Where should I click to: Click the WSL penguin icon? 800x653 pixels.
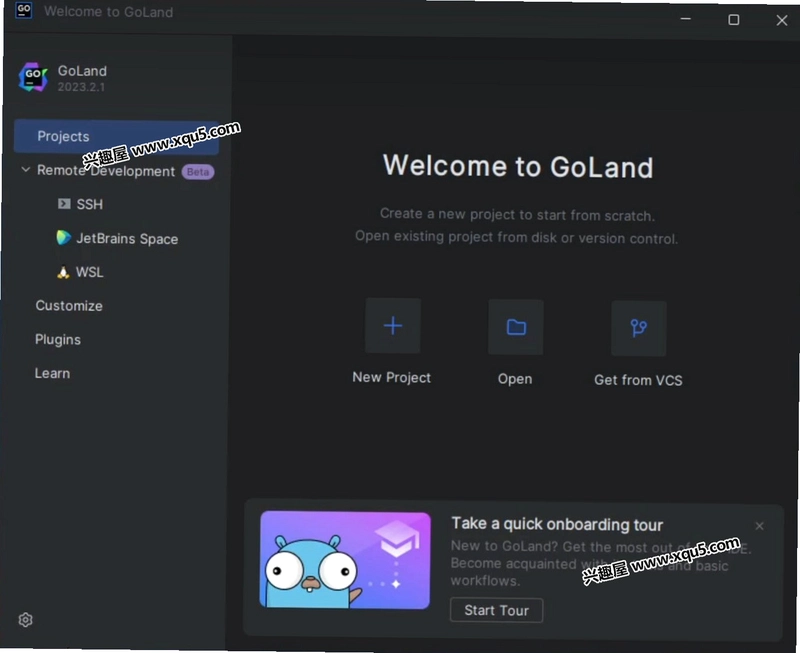63,272
